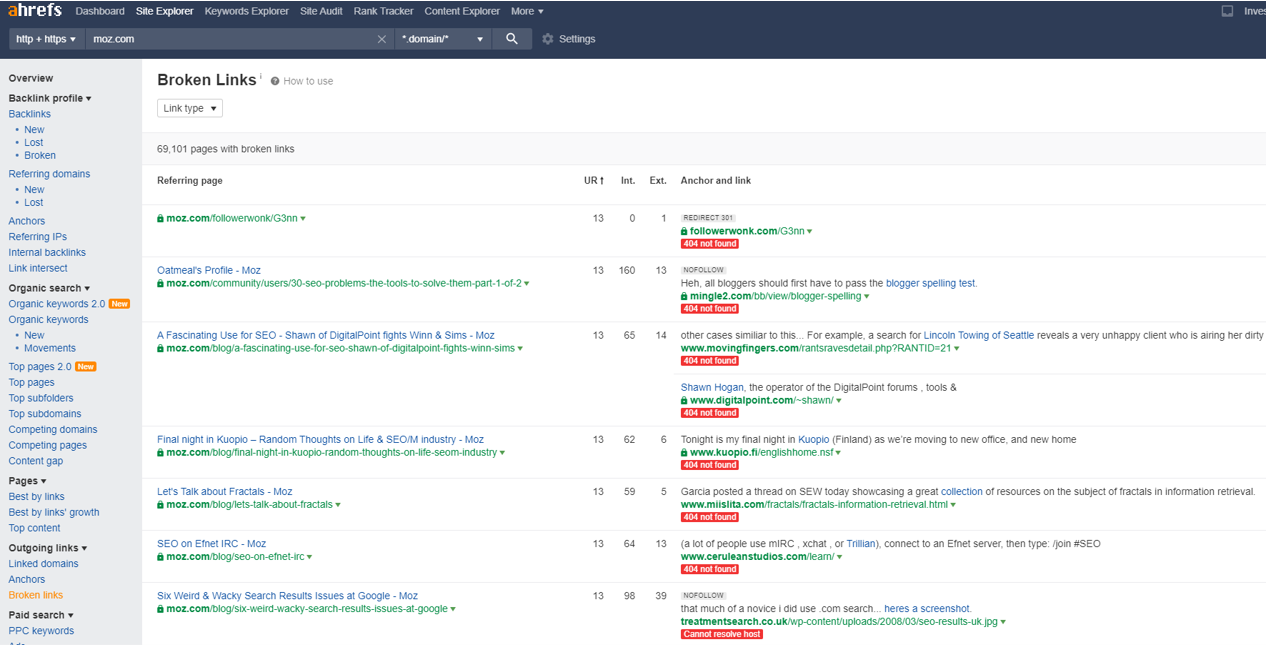
Task: Expand the Link type filter
Action: pyautogui.click(x=189, y=108)
